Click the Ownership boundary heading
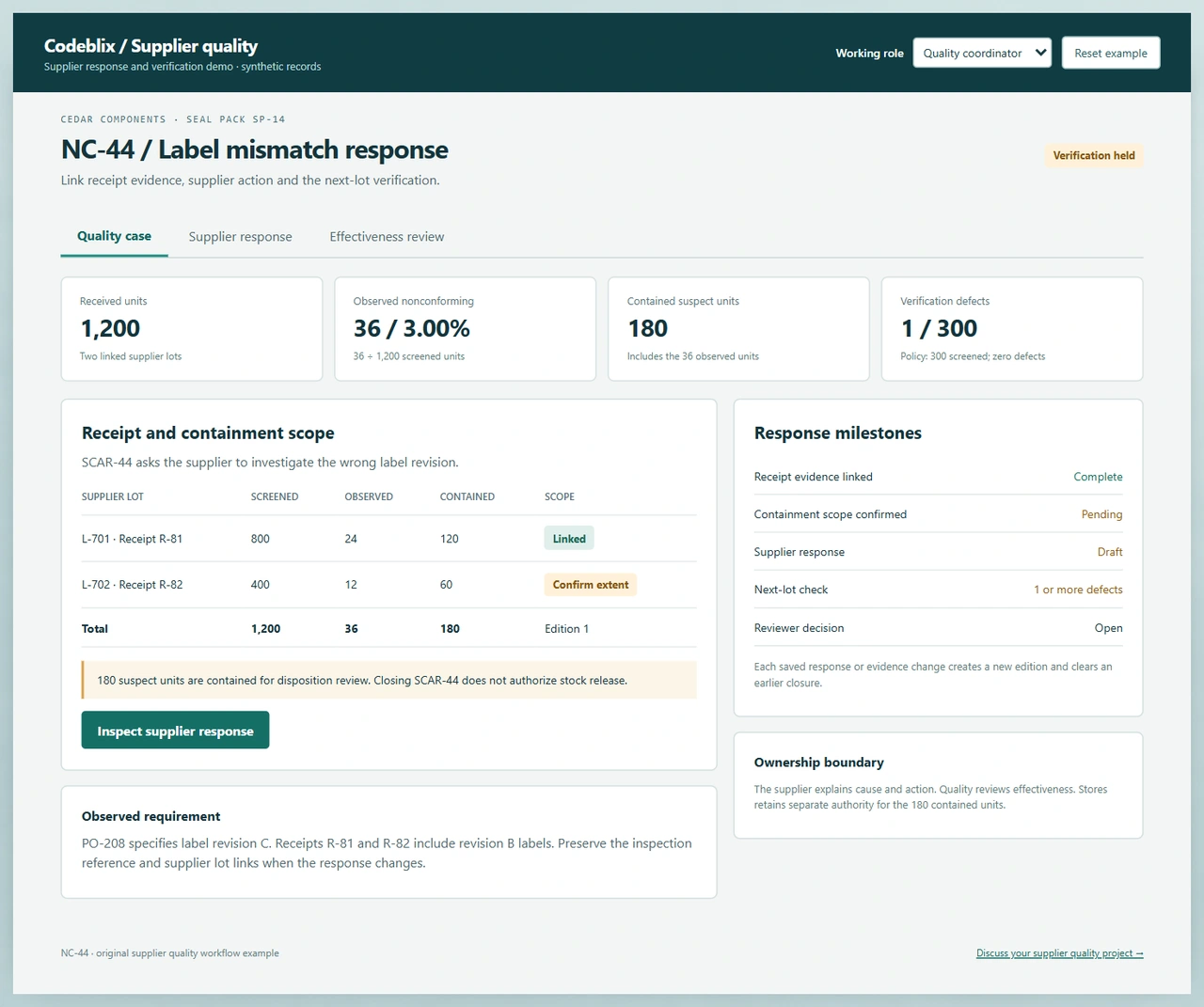Image resolution: width=1204 pixels, height=1007 pixels. pyautogui.click(x=819, y=763)
